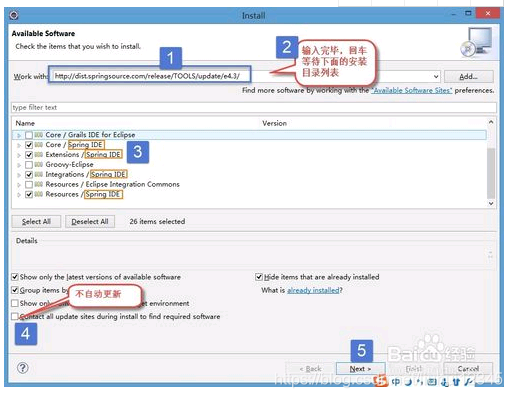Click the help question mark icon
This screenshot has height=398, width=513.
(23, 368)
